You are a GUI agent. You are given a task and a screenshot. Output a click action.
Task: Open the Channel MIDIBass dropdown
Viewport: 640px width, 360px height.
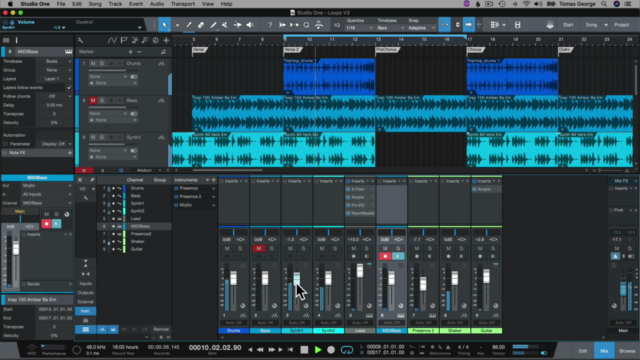coord(47,203)
